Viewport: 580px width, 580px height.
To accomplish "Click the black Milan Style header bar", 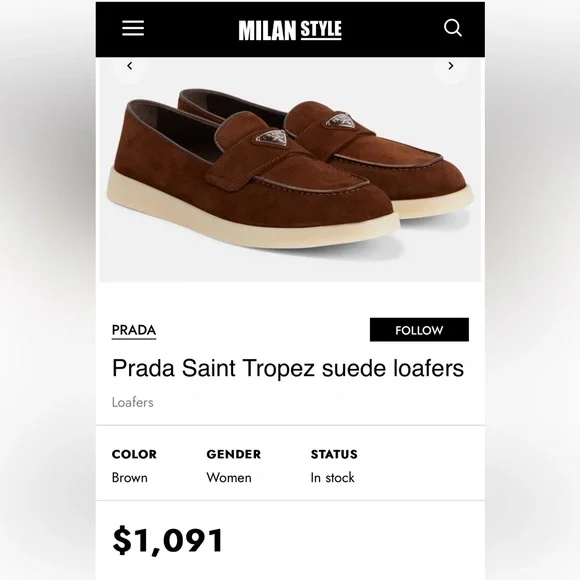I will pyautogui.click(x=290, y=30).
